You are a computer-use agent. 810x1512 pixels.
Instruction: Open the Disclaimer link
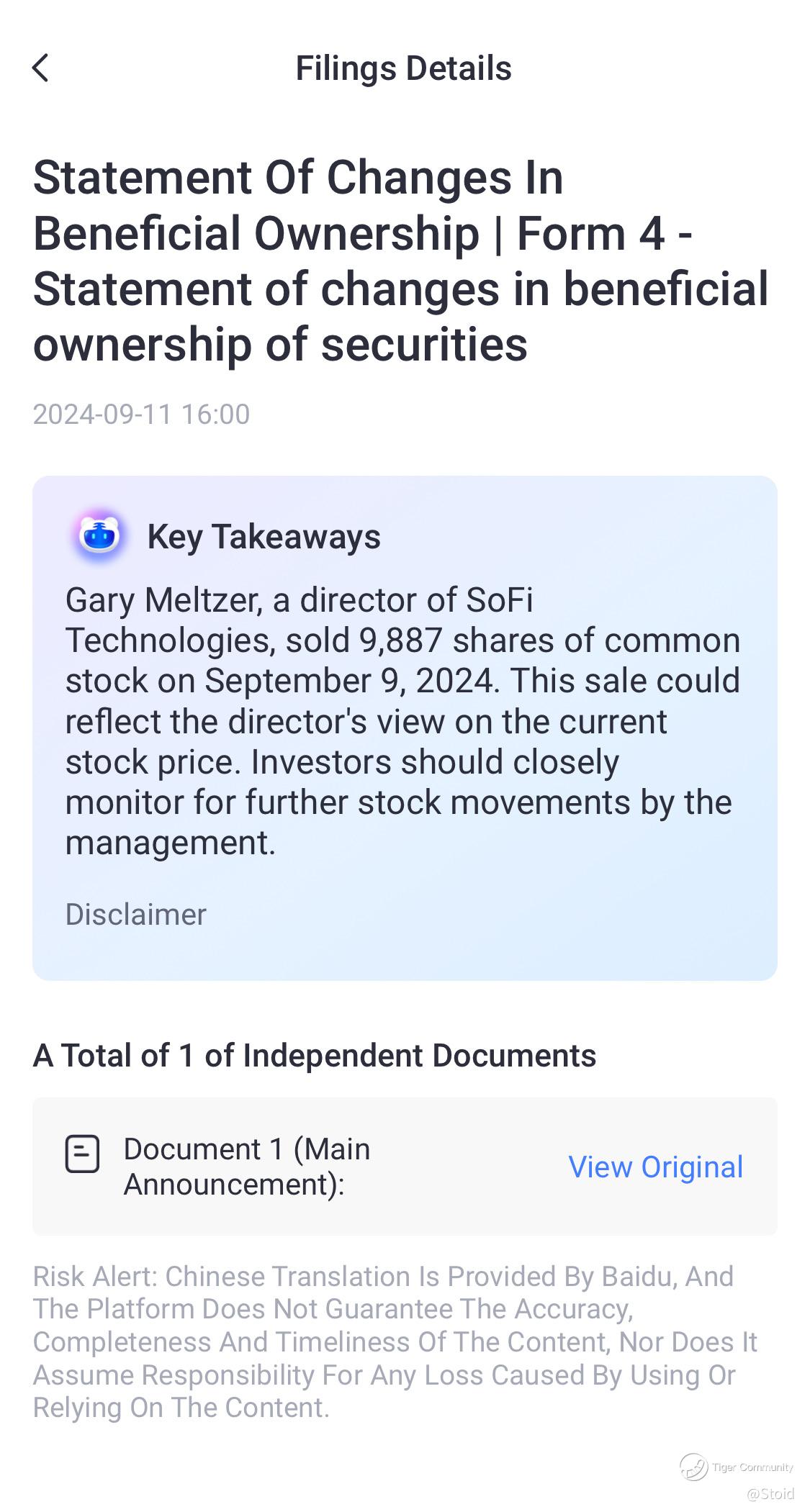pos(135,914)
